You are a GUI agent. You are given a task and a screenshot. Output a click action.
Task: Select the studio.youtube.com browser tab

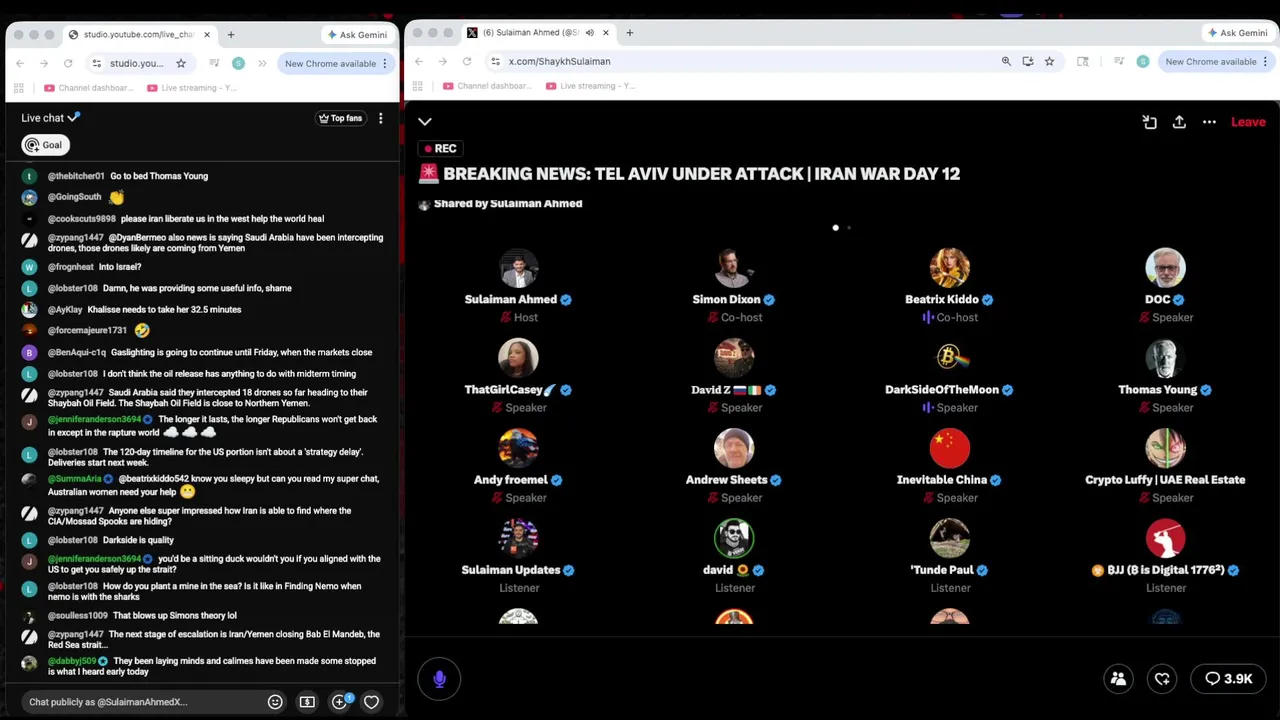pos(139,34)
